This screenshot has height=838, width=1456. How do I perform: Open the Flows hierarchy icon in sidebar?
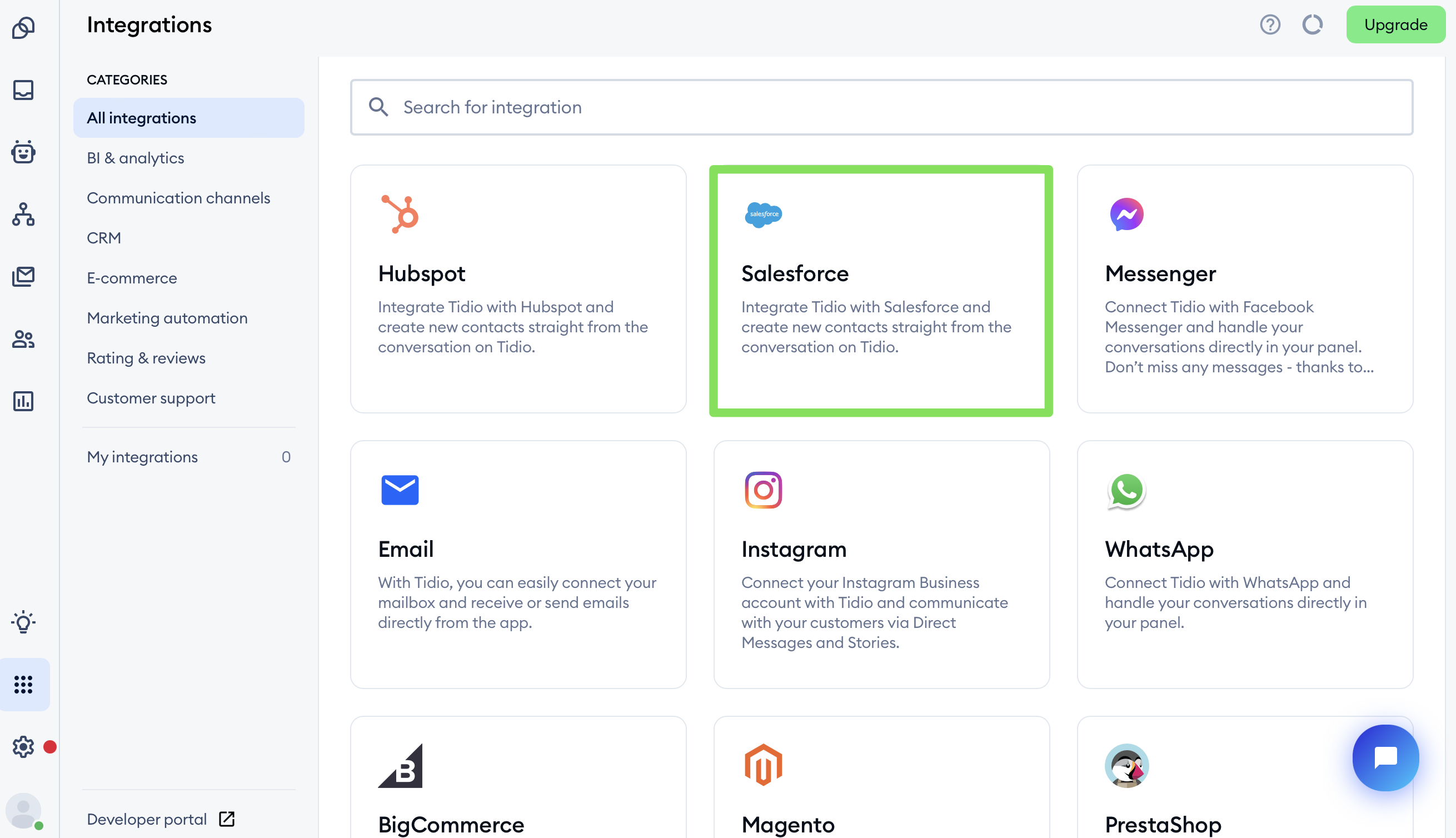[x=23, y=214]
